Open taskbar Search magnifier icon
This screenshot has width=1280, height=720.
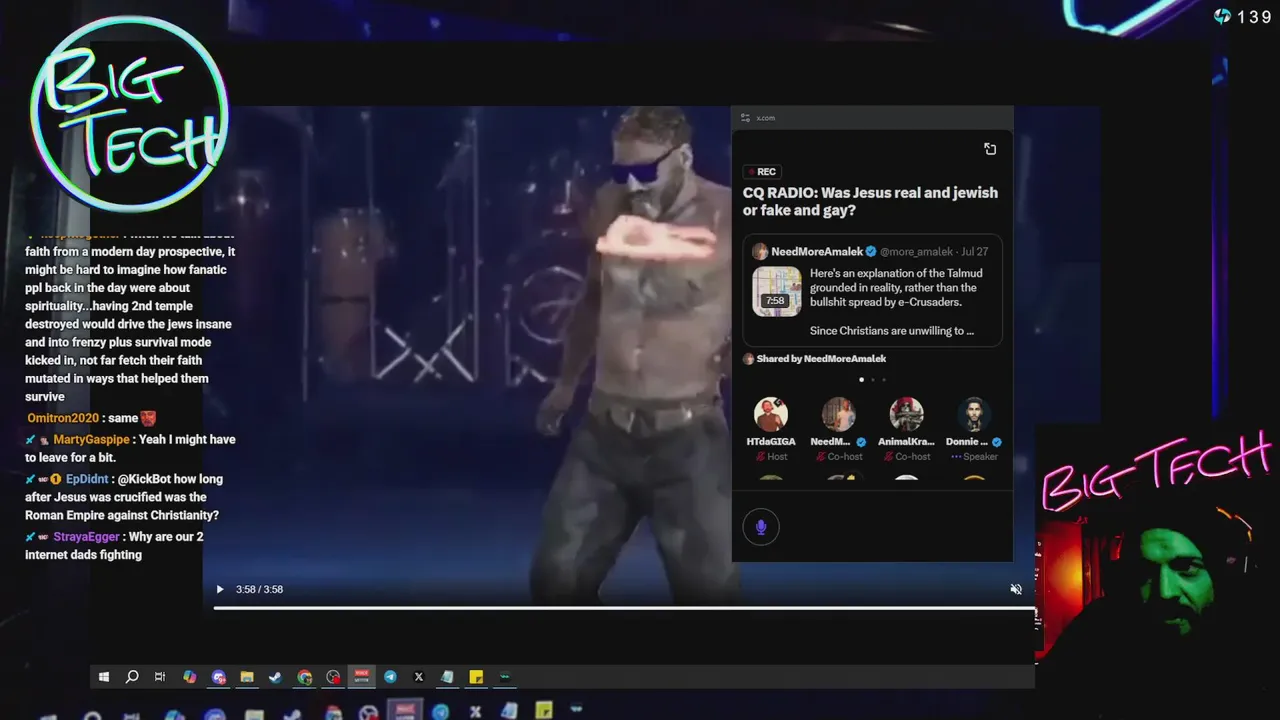[x=132, y=677]
